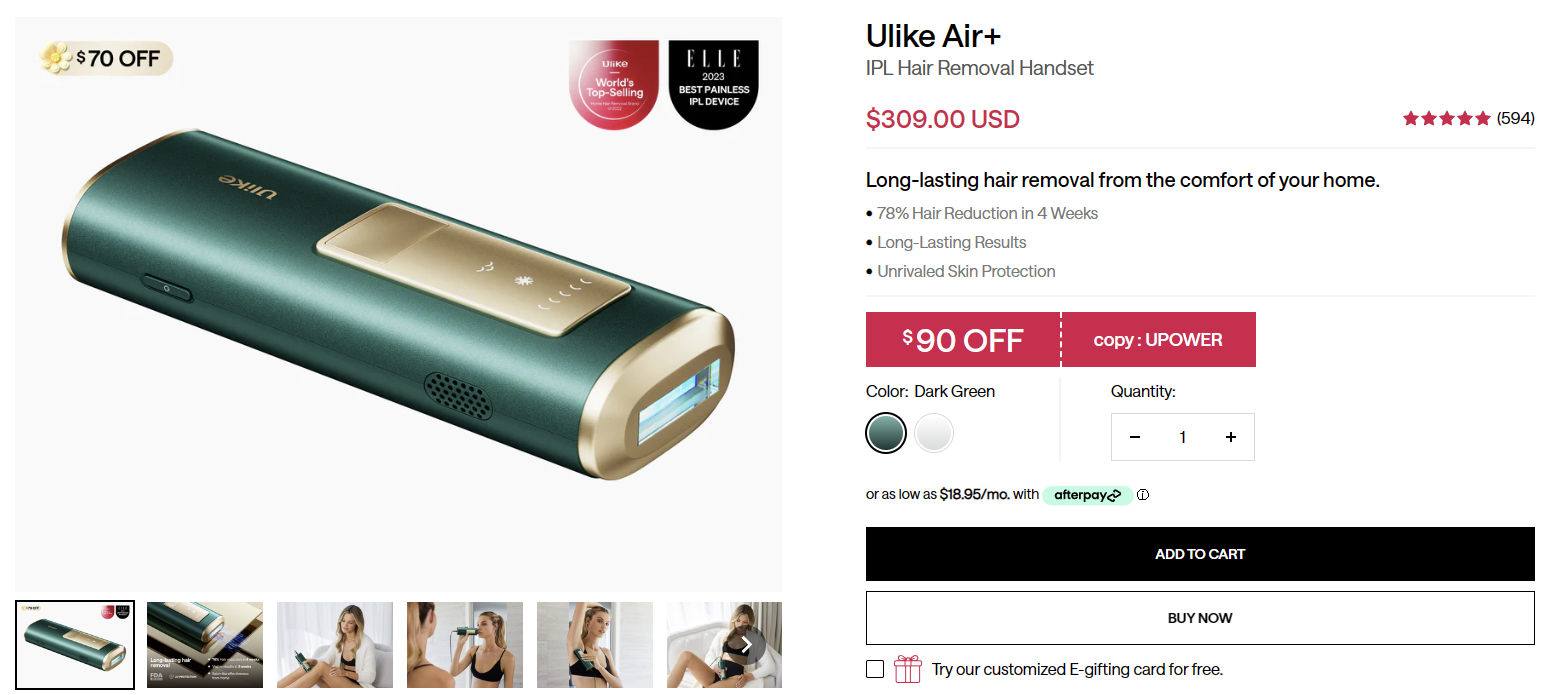Open the (594) reviews count link
Viewport: 1544px width, 695px height.
pos(1515,118)
